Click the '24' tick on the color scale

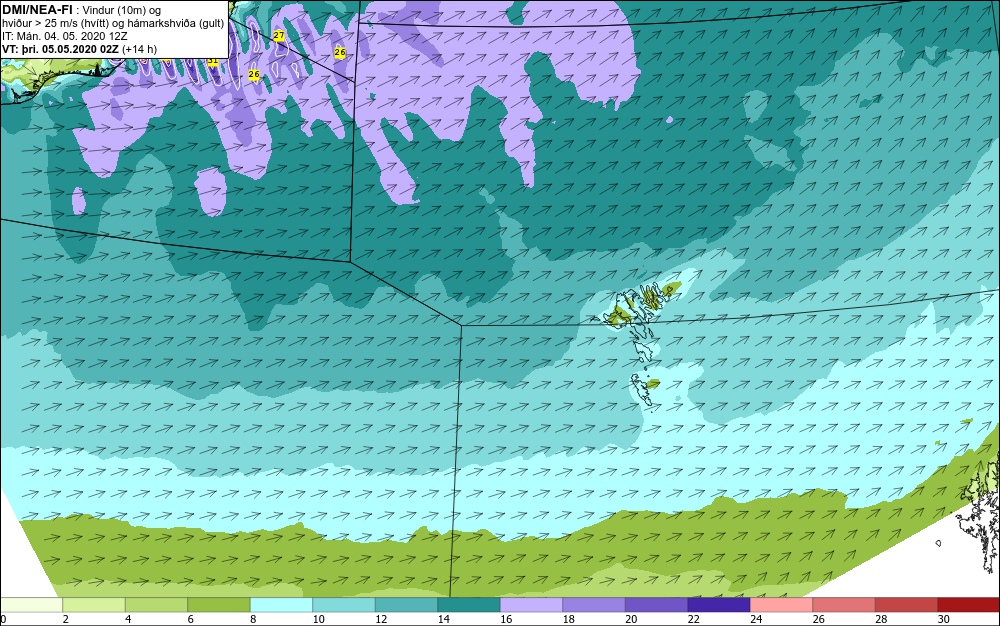(x=756, y=619)
